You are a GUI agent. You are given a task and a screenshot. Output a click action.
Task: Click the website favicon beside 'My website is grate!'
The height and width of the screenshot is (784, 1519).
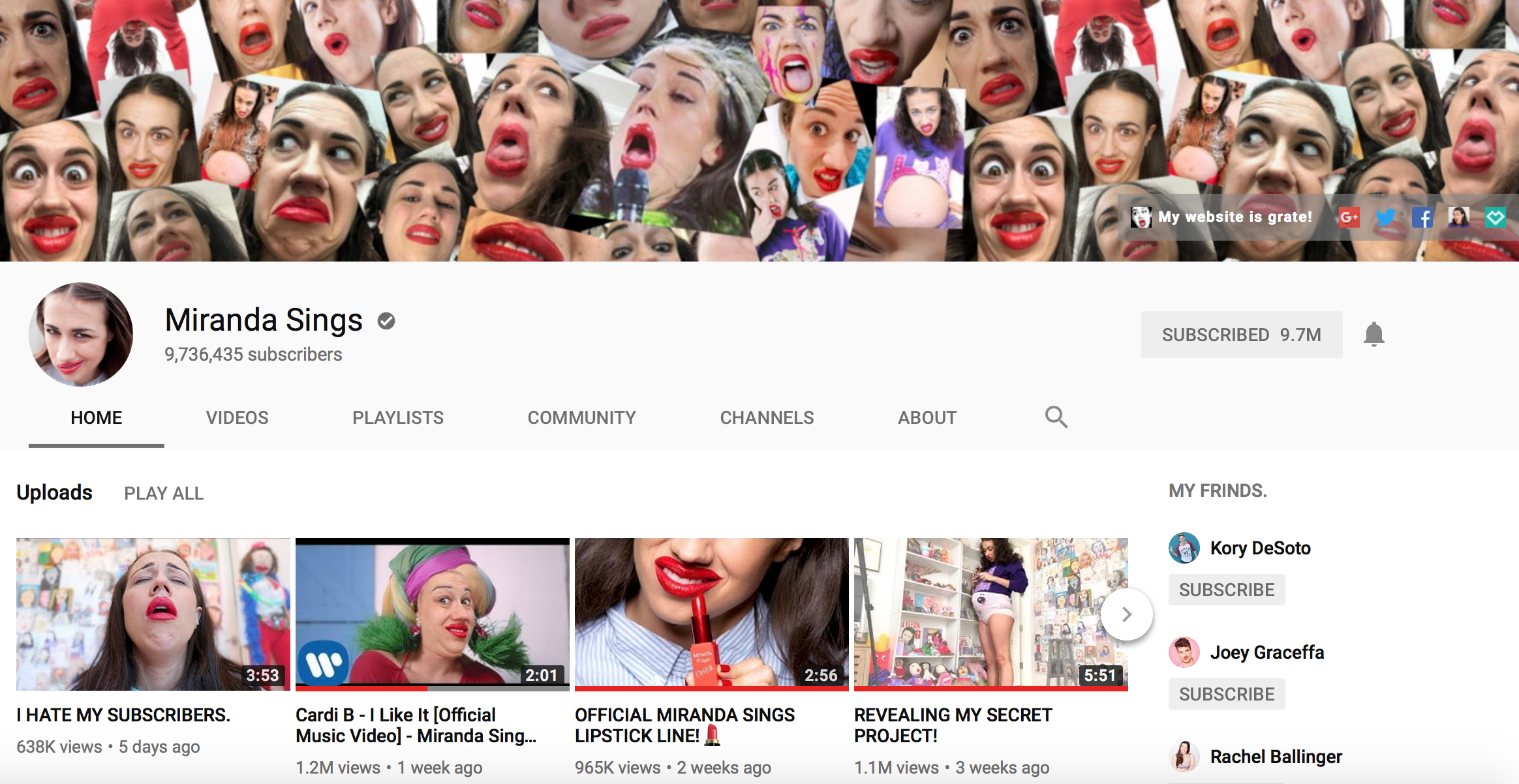[1141, 217]
